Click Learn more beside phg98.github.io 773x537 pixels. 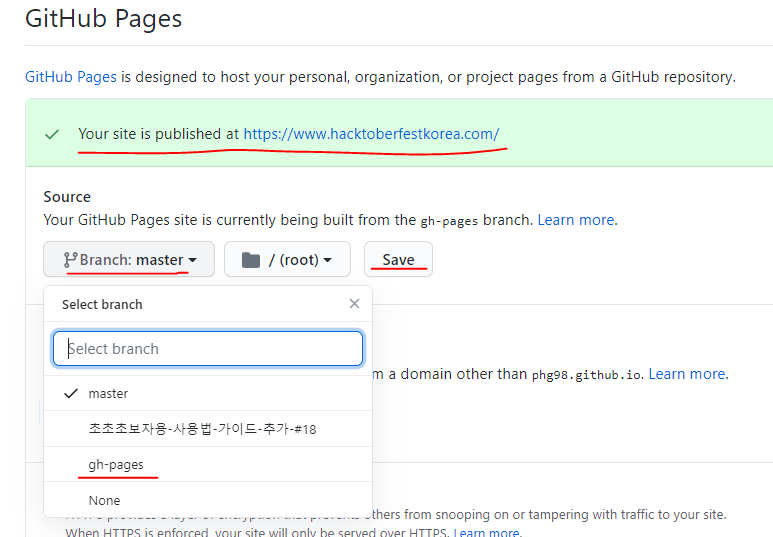click(x=687, y=374)
